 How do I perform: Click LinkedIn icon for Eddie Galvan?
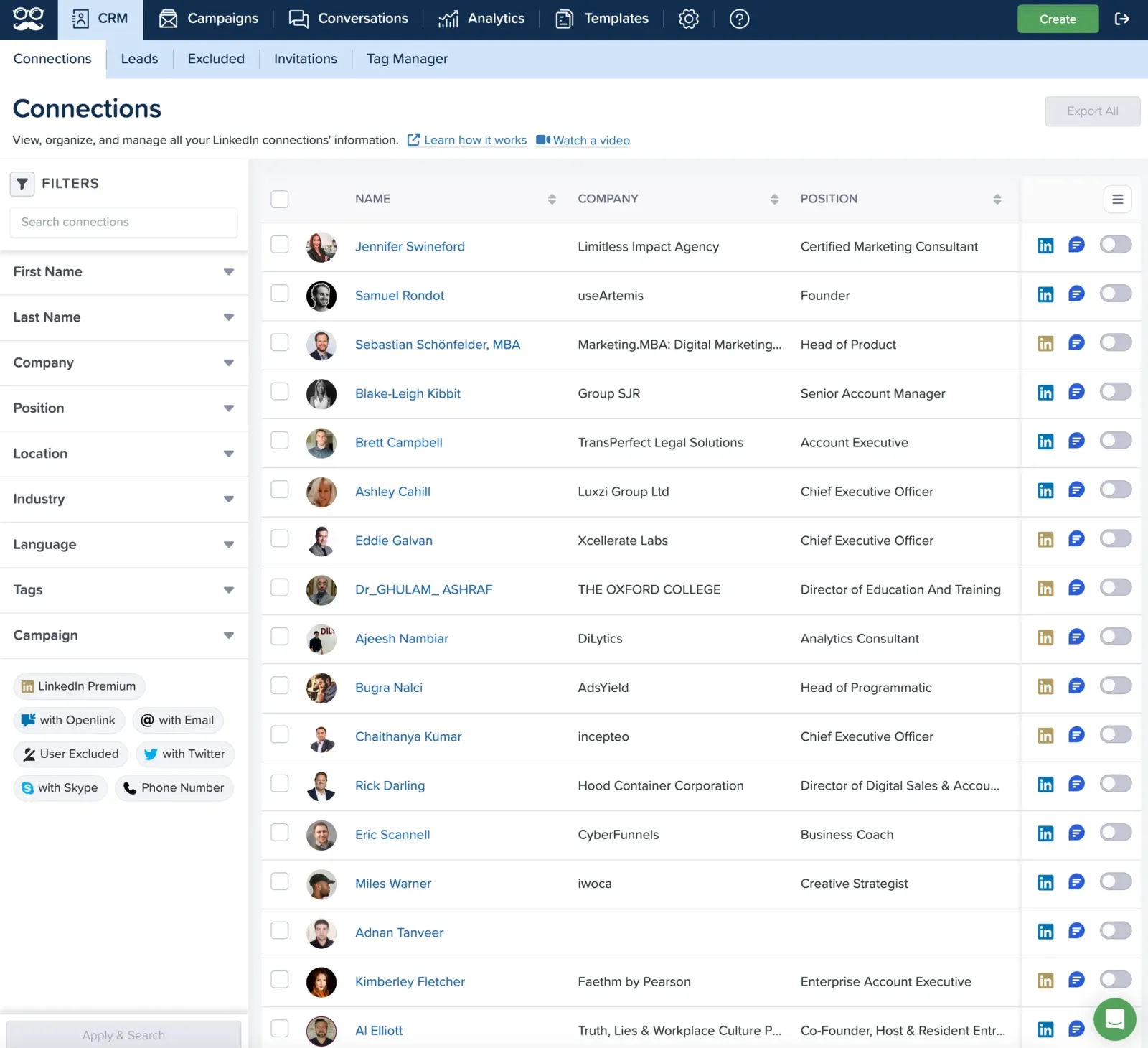1045,540
